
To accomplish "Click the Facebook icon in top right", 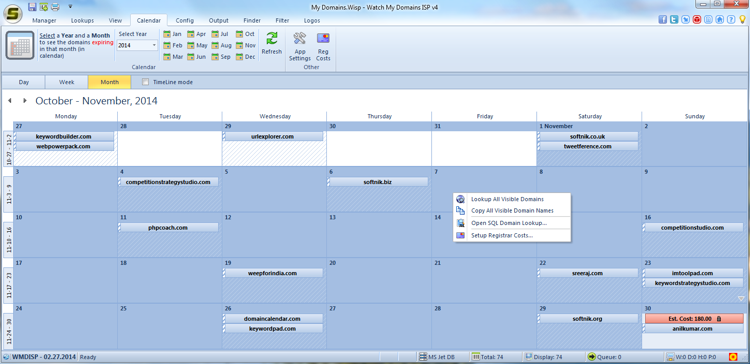I will (663, 20).
